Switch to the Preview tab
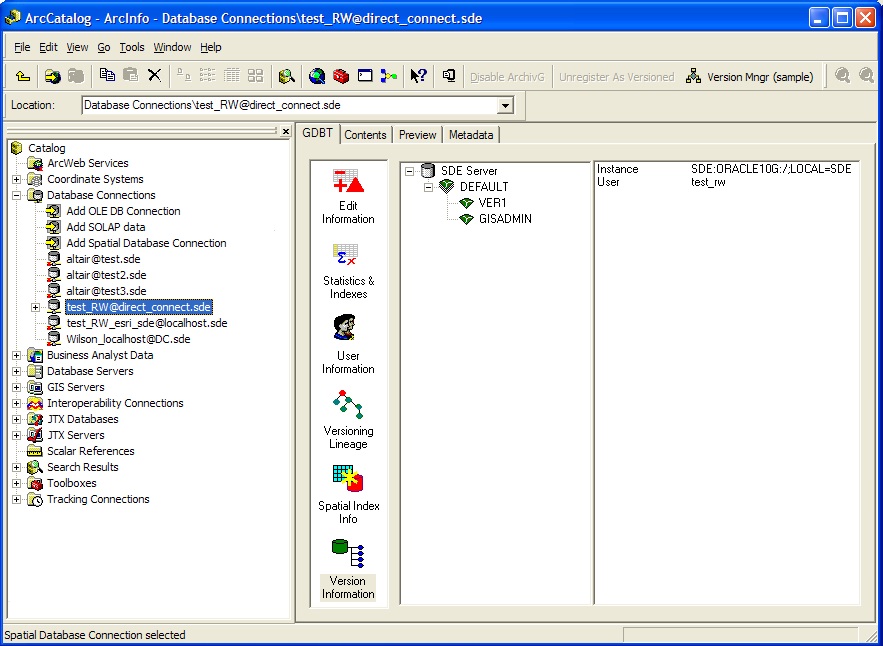883x646 pixels. tap(417, 135)
